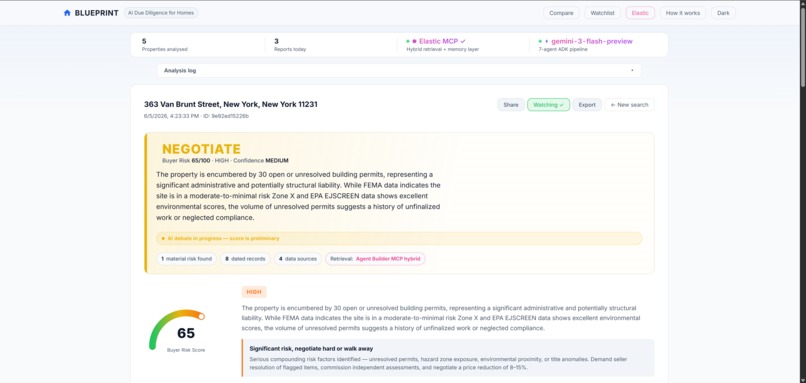Start a New search
Screen dimensions: 806x383
click(630, 105)
